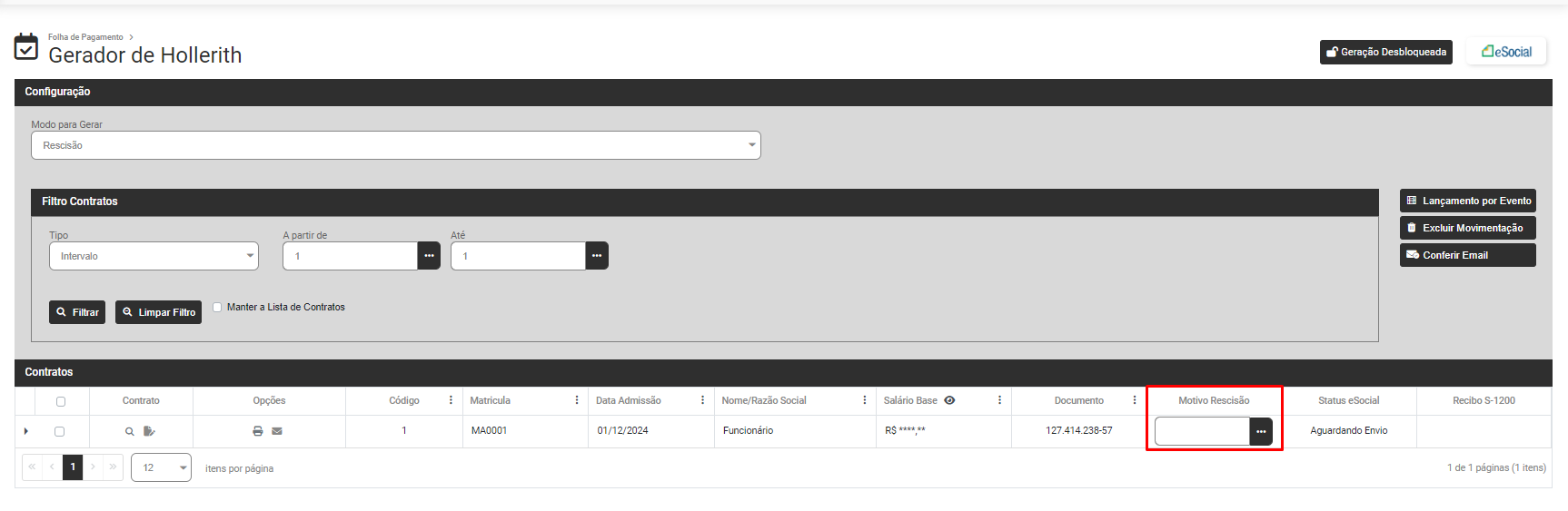Focus the Motivo Rescisão input field
The width and height of the screenshot is (1568, 511).
click(1203, 432)
